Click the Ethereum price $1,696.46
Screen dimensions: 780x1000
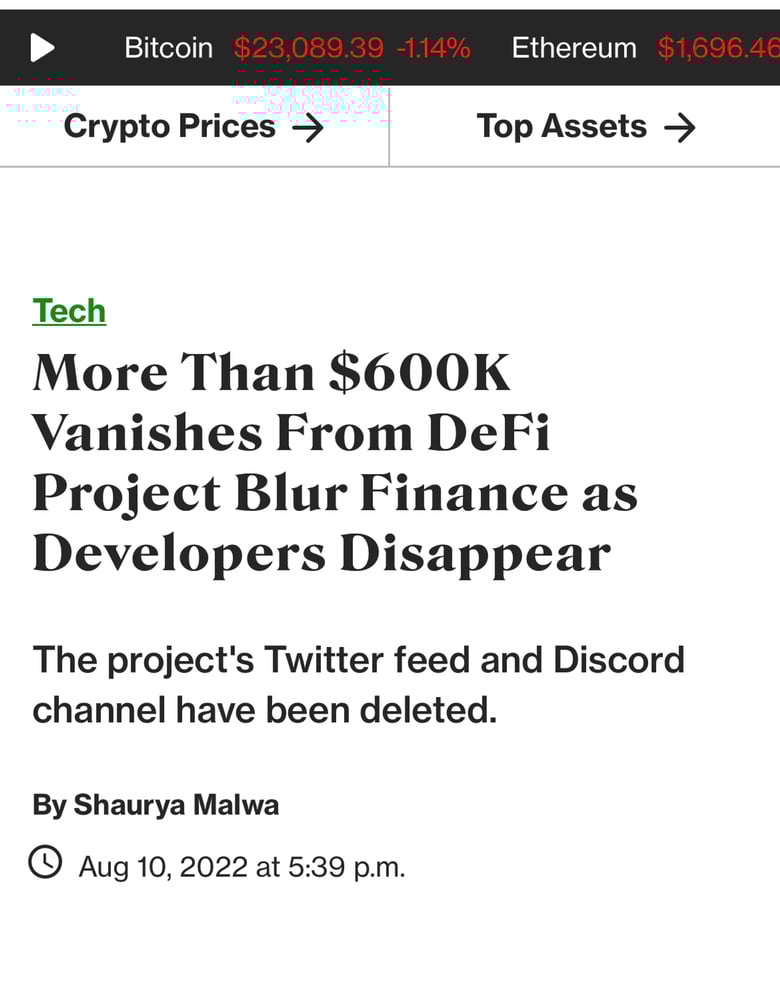pyautogui.click(x=718, y=48)
